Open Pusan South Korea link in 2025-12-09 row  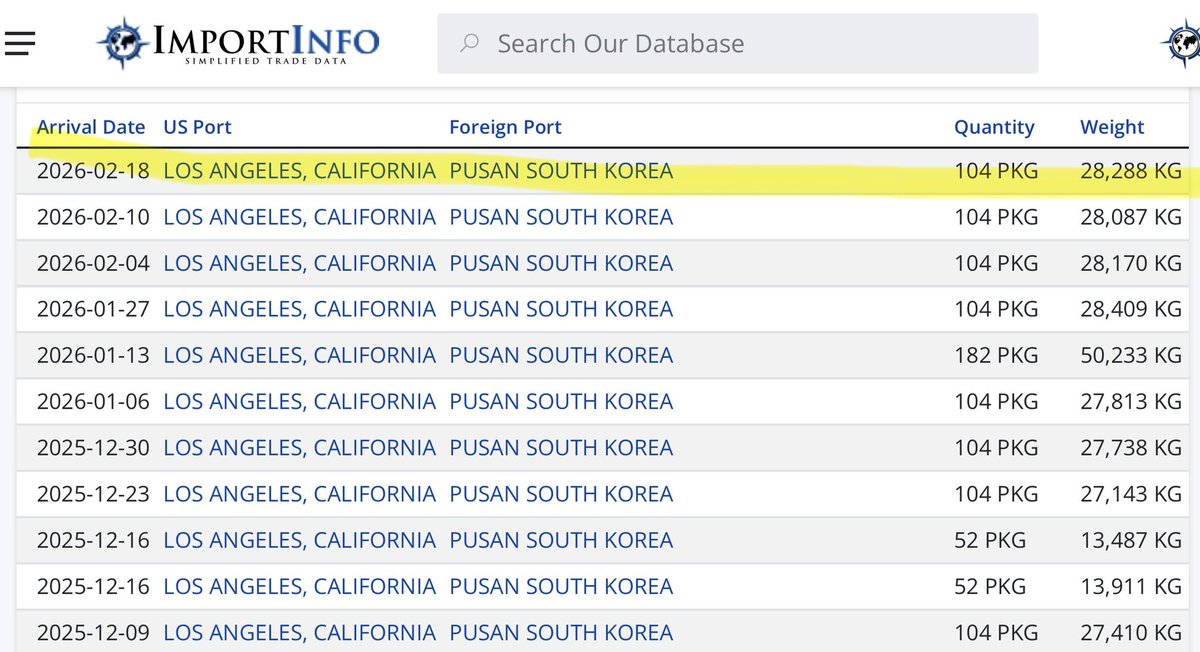(x=561, y=632)
